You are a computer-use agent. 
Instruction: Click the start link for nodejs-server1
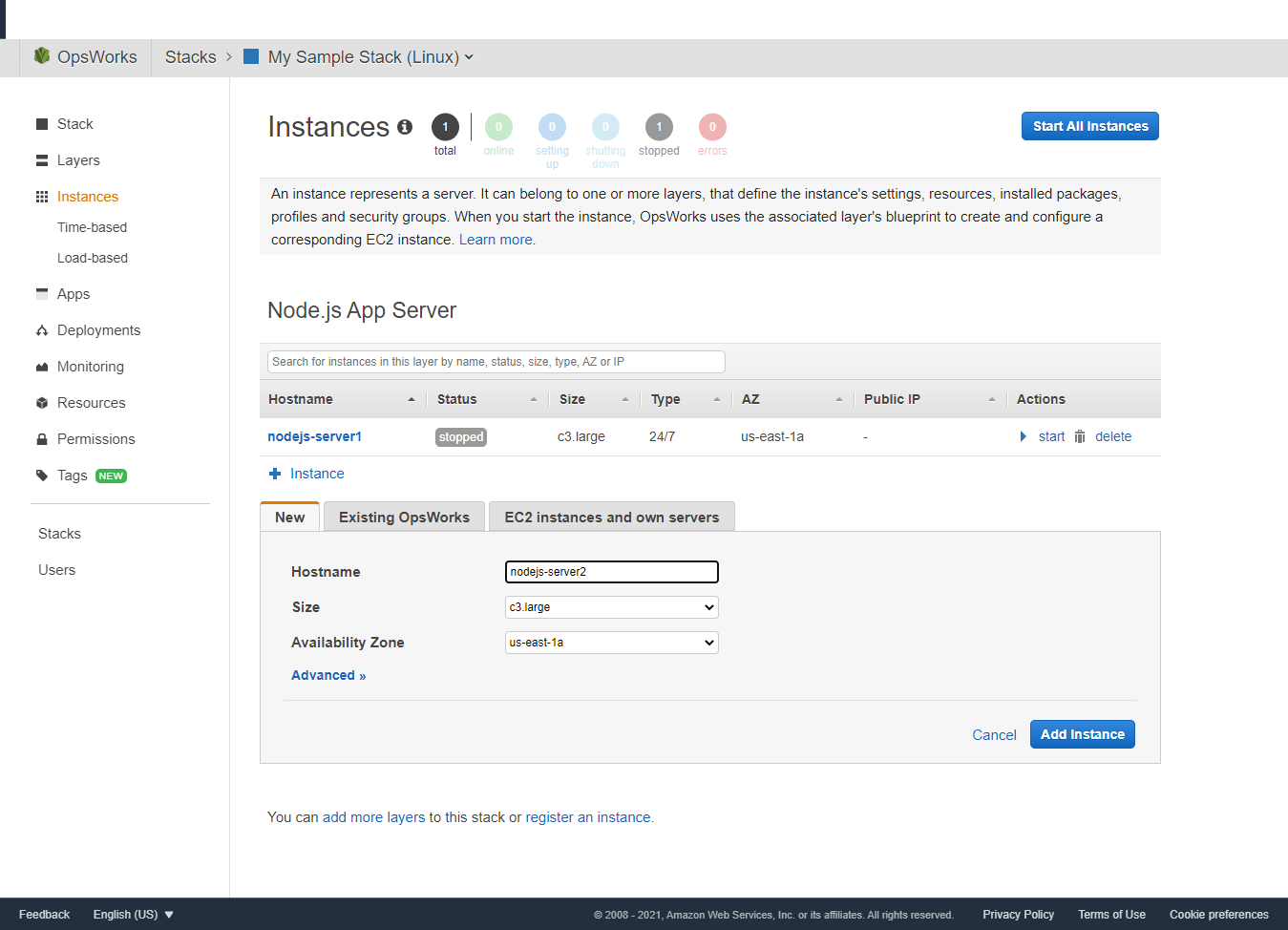(1051, 436)
